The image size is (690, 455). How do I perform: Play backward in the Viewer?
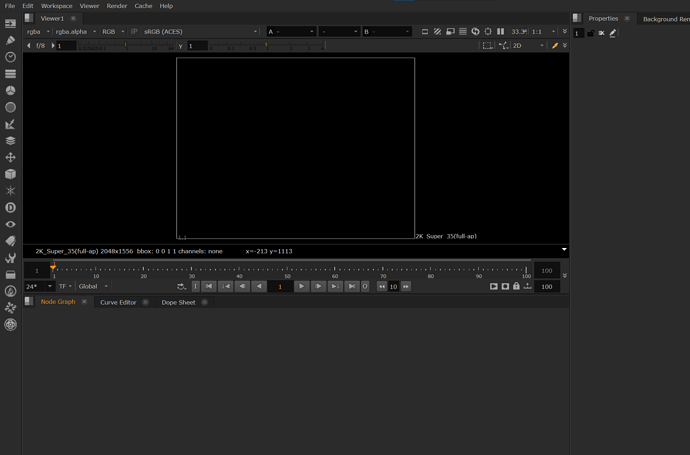tap(259, 286)
